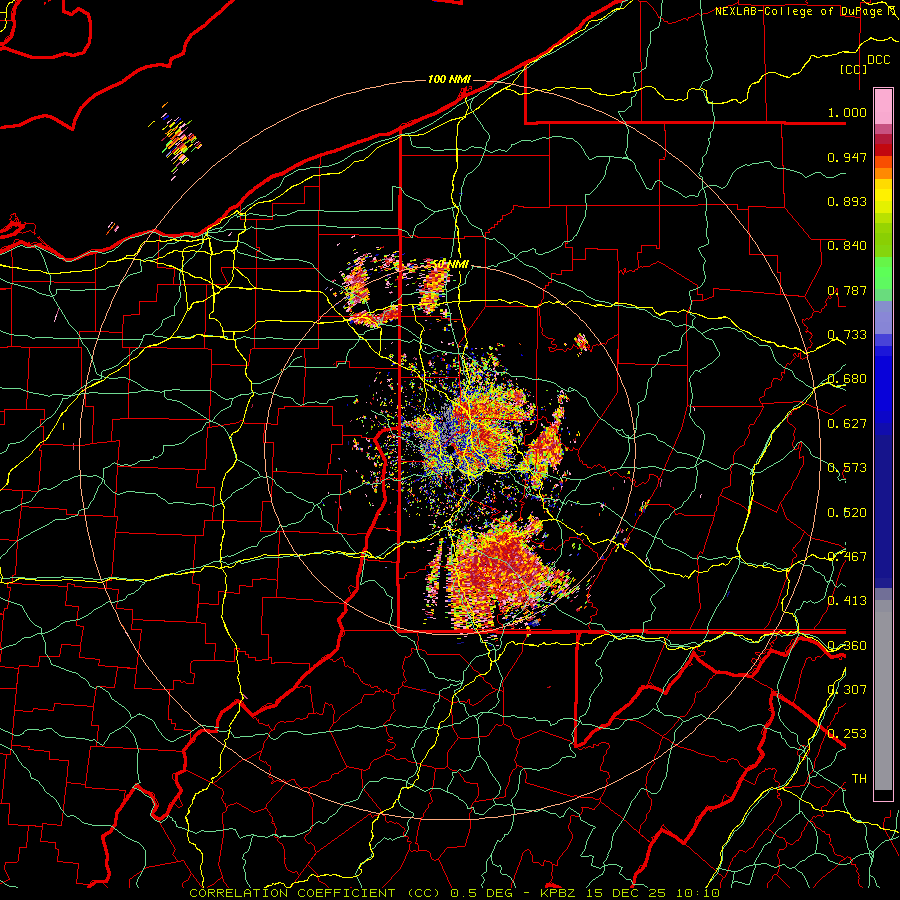Click the TH threshold label
This screenshot has width=900, height=900.
point(859,779)
